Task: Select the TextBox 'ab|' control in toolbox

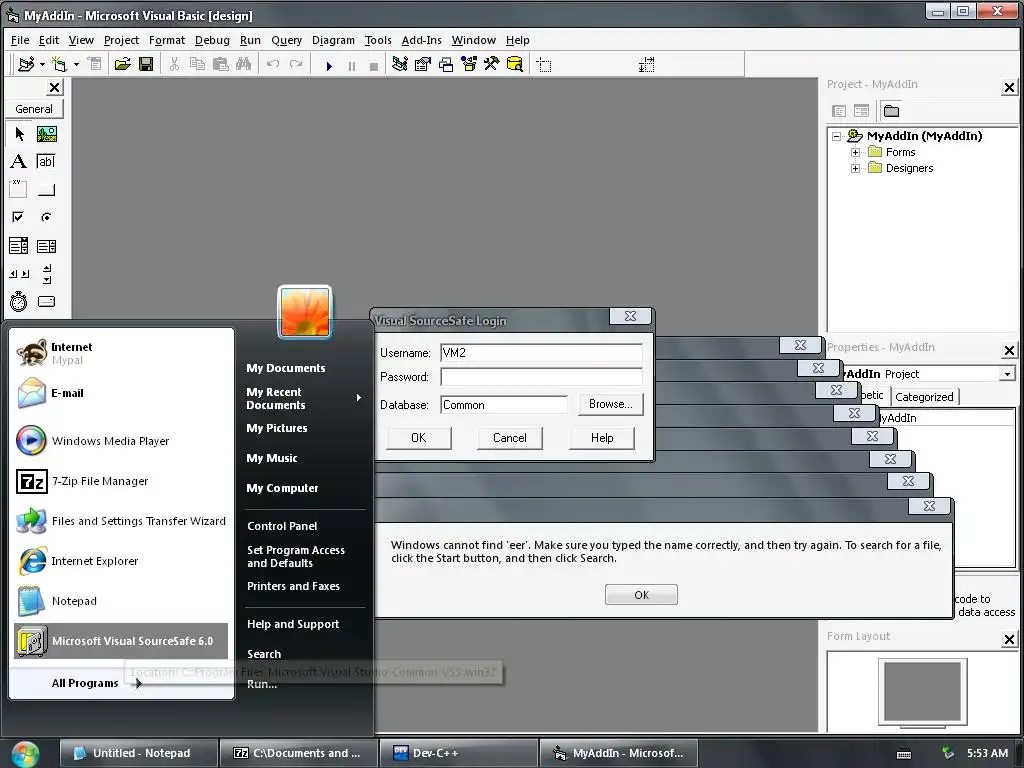Action: tap(46, 161)
